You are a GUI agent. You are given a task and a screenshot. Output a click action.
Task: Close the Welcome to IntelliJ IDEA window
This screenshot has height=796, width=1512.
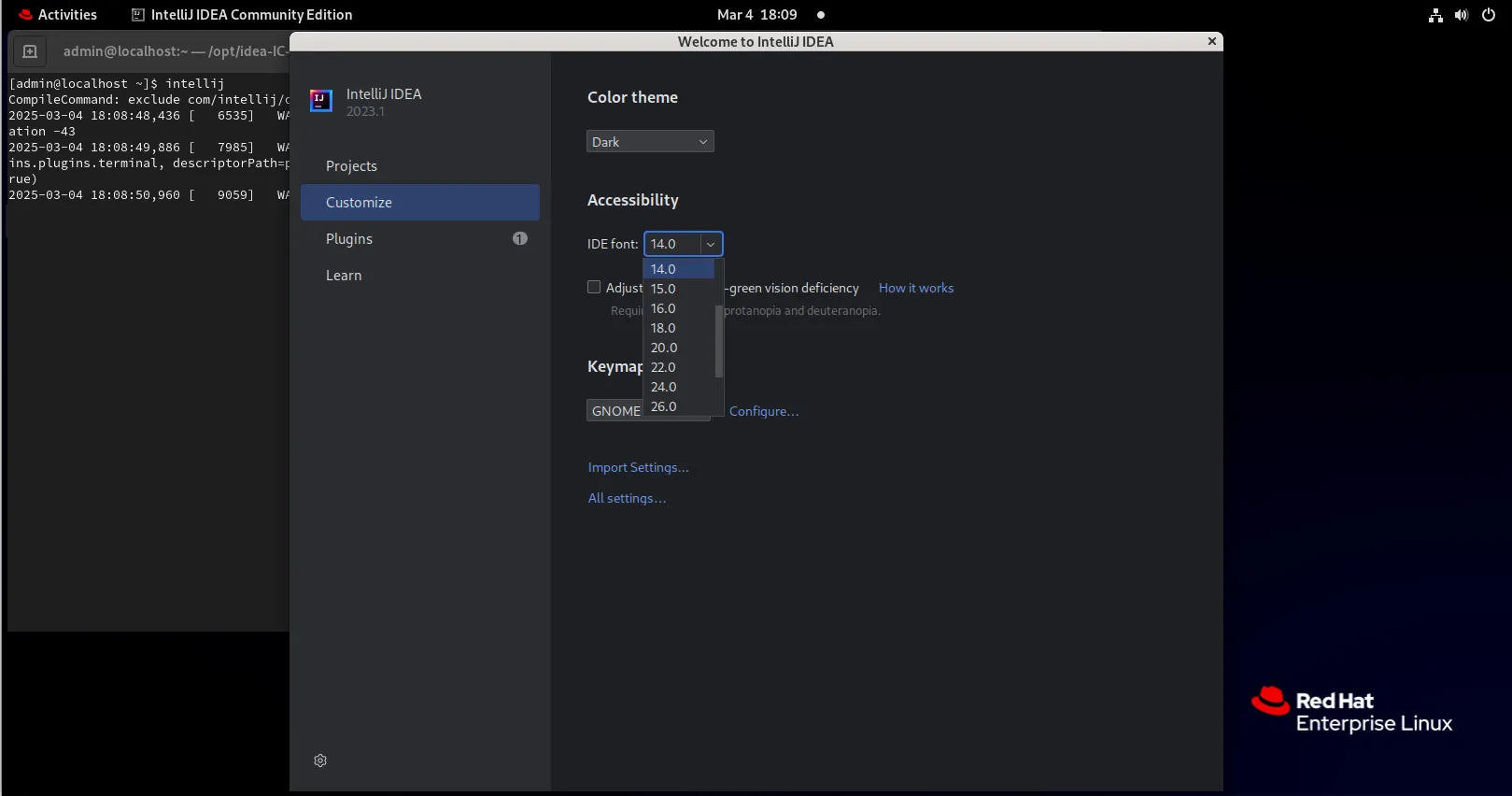(1212, 41)
